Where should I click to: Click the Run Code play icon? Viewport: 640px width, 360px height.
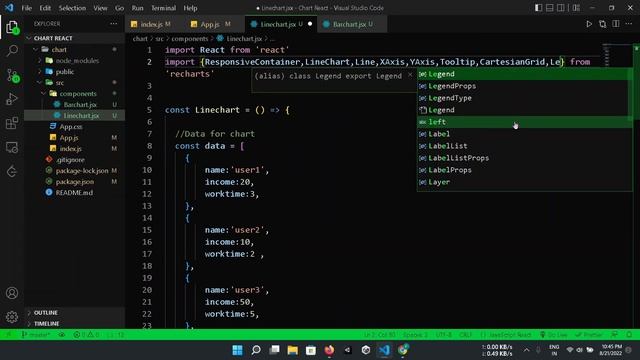pyautogui.click(x=589, y=24)
